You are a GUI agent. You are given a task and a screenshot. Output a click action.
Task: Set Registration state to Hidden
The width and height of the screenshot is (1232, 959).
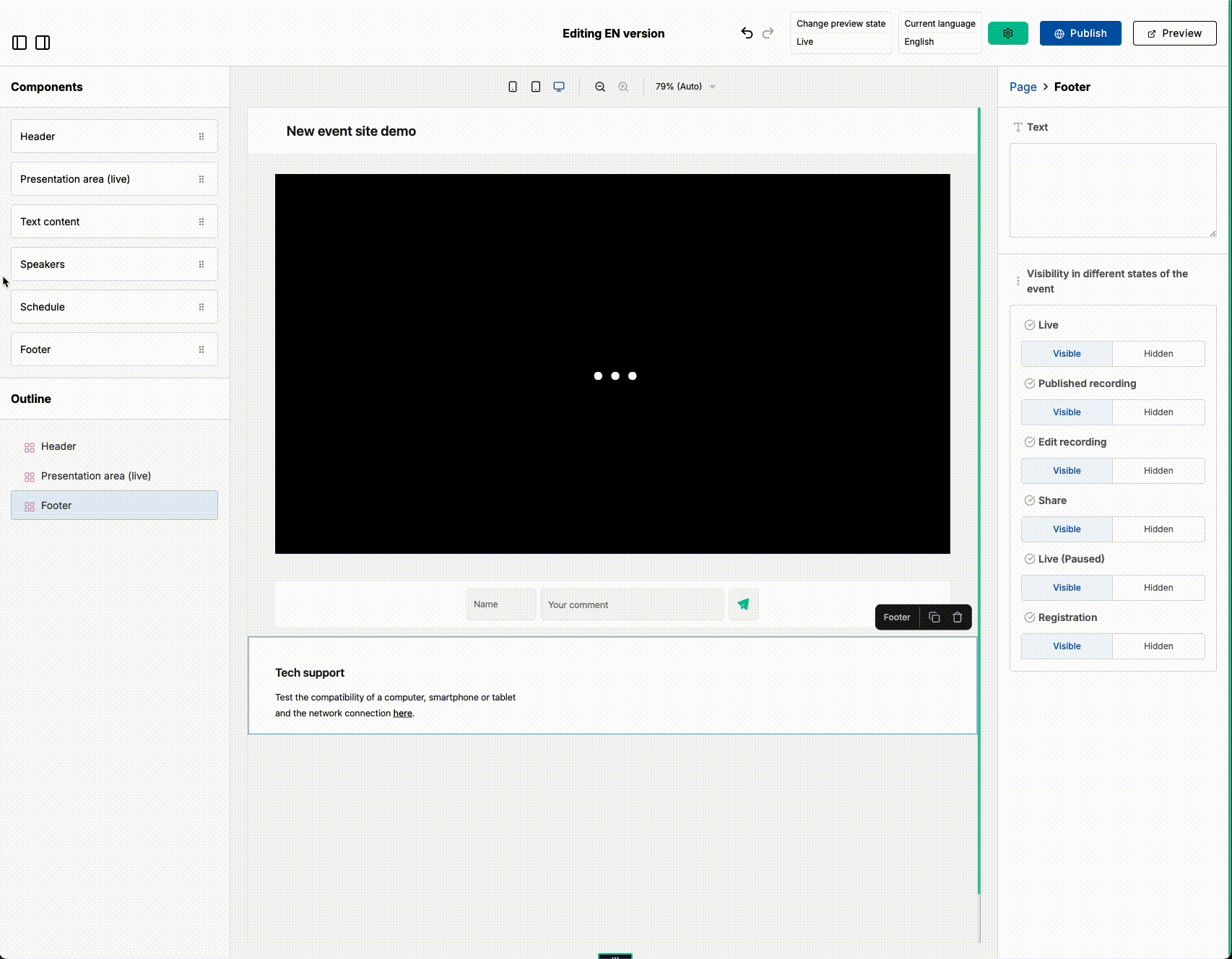(1158, 646)
